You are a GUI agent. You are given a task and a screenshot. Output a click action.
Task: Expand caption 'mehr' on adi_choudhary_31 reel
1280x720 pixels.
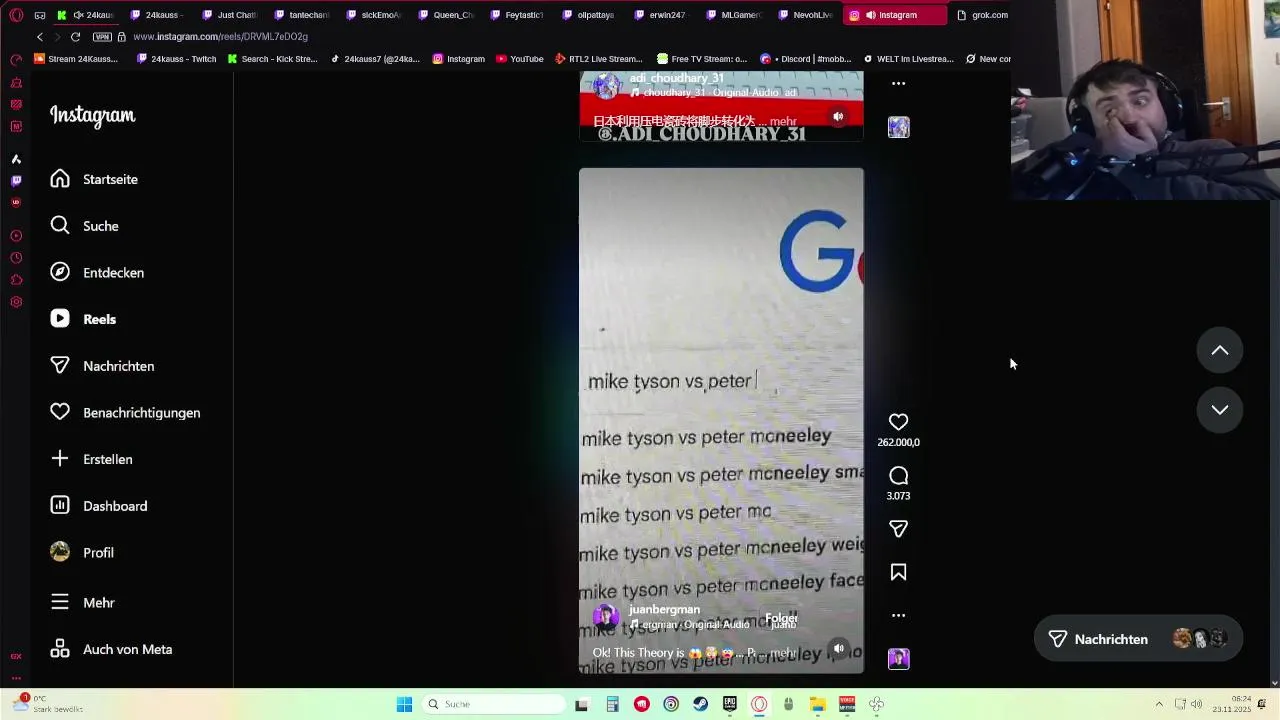[783, 121]
